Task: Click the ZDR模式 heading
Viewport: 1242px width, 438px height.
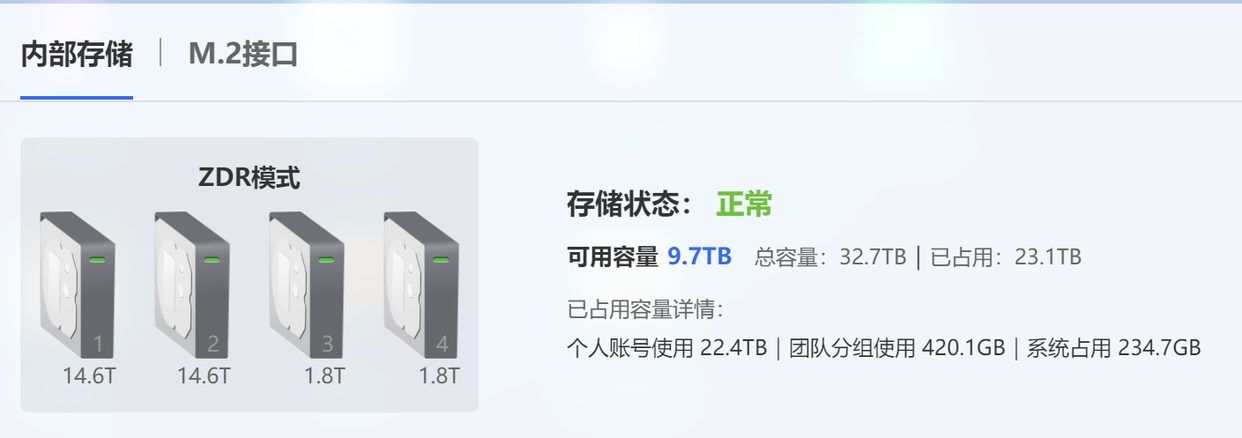Action: [x=249, y=178]
